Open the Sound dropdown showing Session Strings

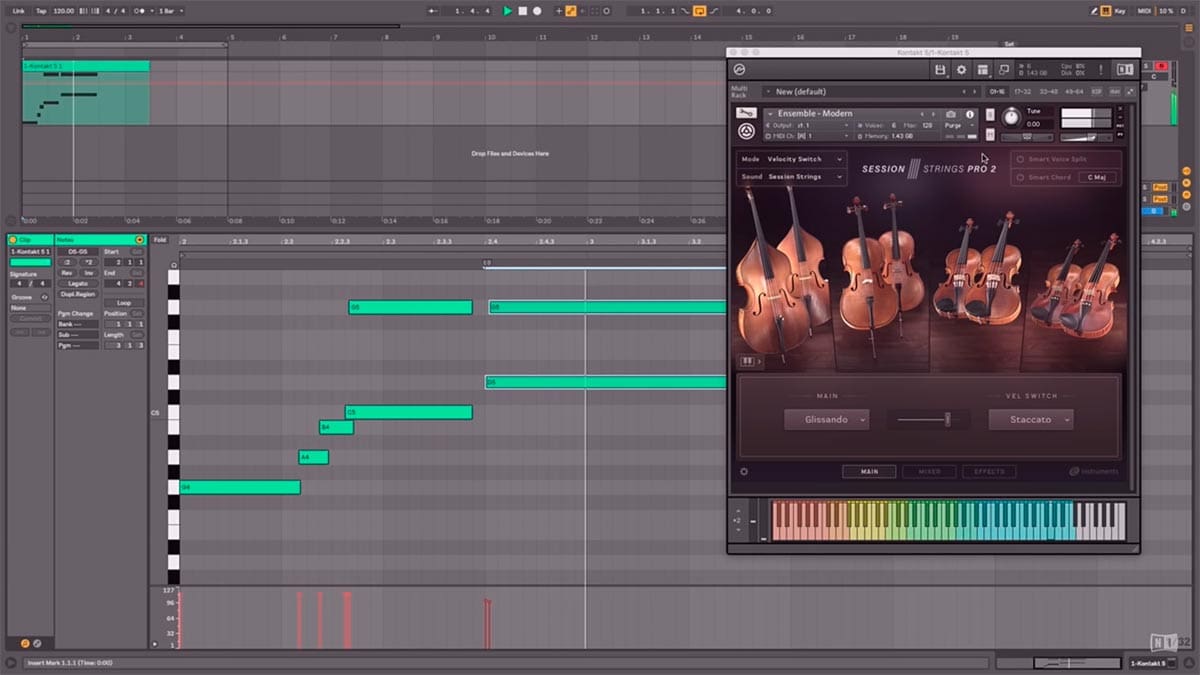coord(792,177)
